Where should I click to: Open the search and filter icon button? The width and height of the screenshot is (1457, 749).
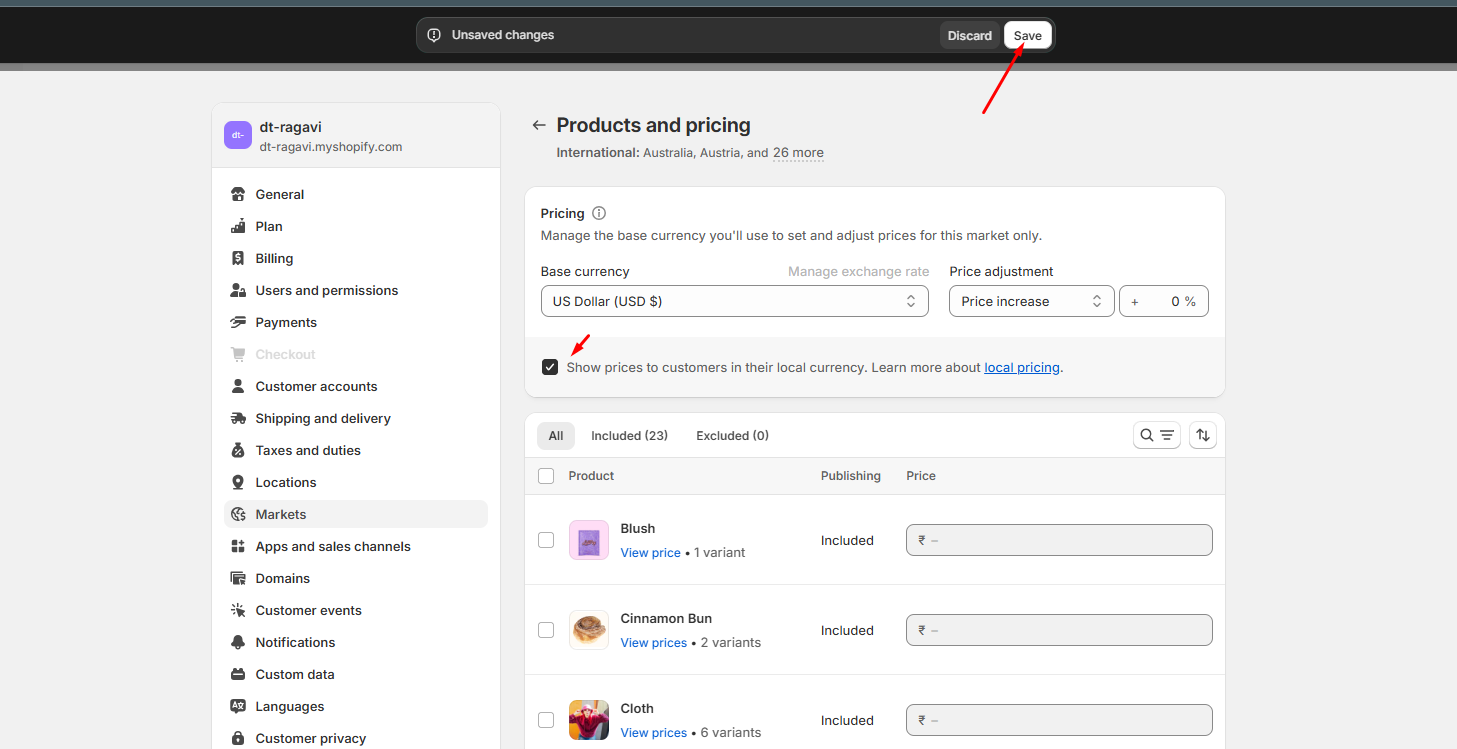(x=1157, y=435)
